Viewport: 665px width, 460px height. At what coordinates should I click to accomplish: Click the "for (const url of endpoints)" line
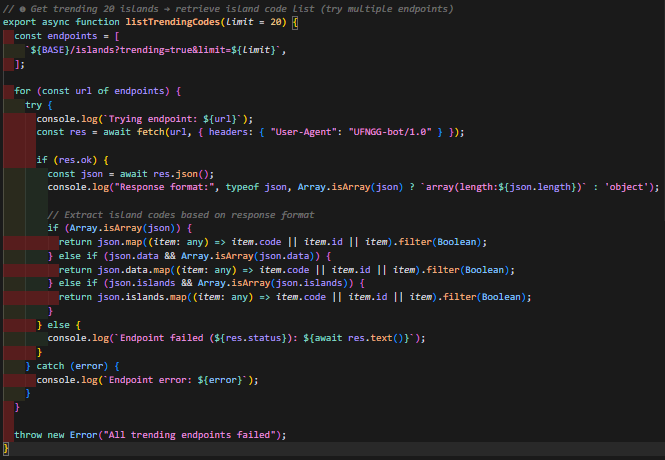click(98, 91)
